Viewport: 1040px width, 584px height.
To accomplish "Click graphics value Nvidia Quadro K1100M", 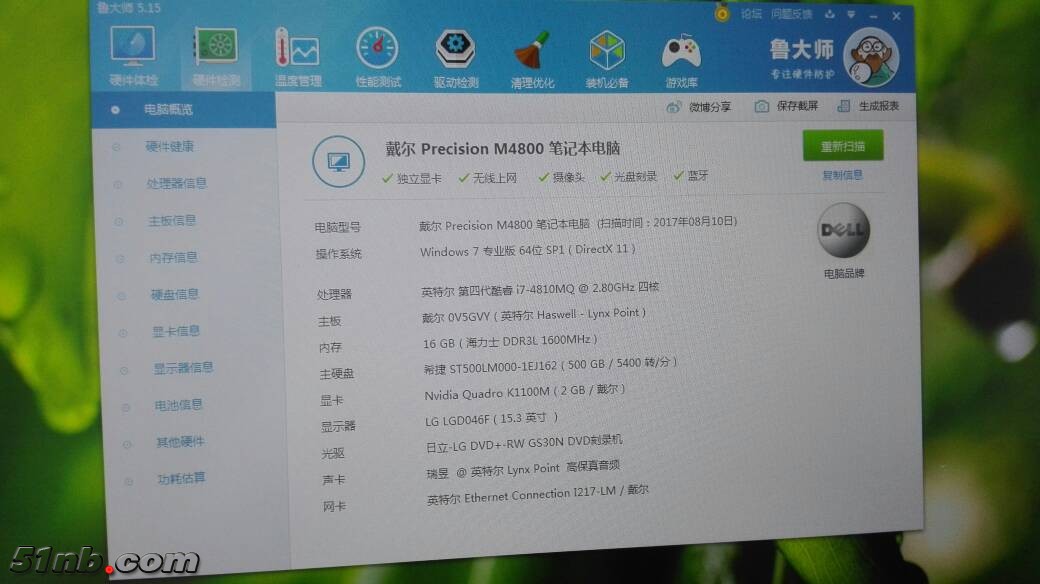I will 525,392.
